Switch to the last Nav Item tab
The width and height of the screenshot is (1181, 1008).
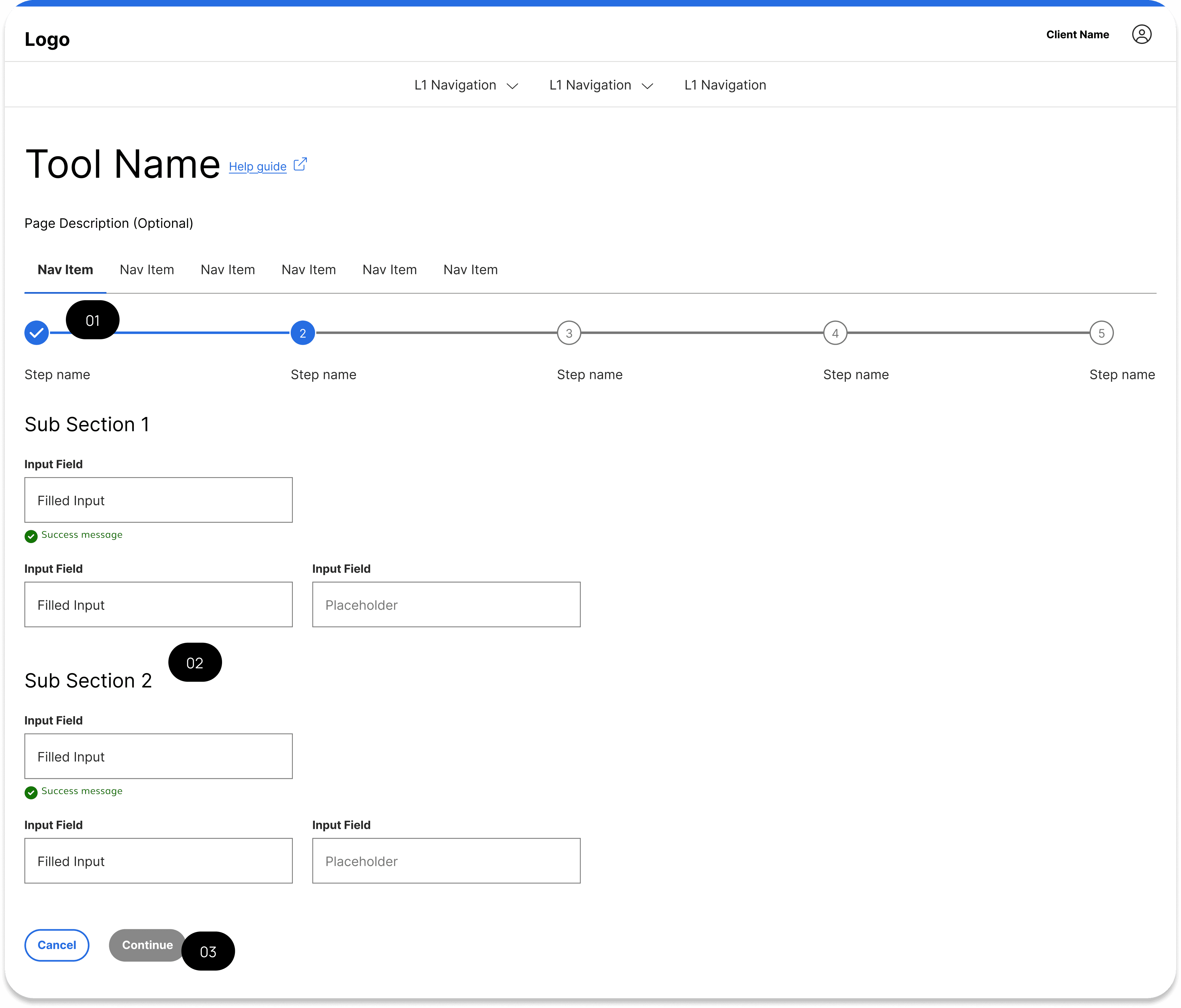click(x=470, y=270)
